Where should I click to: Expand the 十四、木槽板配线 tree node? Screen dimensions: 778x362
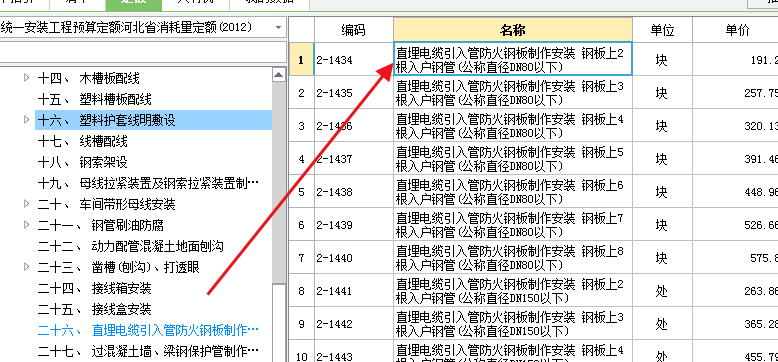tap(27, 78)
